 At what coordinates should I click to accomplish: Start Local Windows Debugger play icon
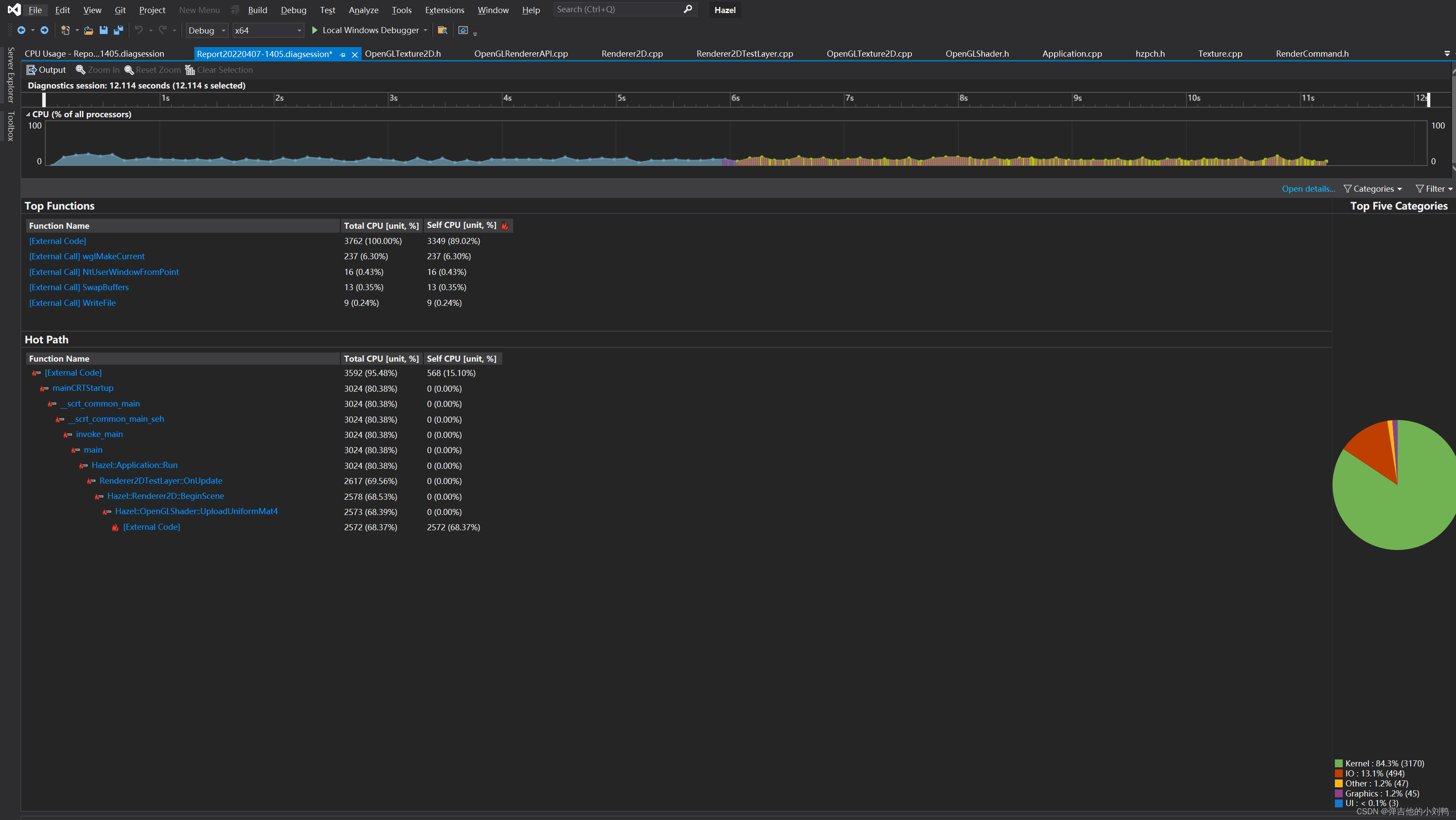(x=315, y=30)
